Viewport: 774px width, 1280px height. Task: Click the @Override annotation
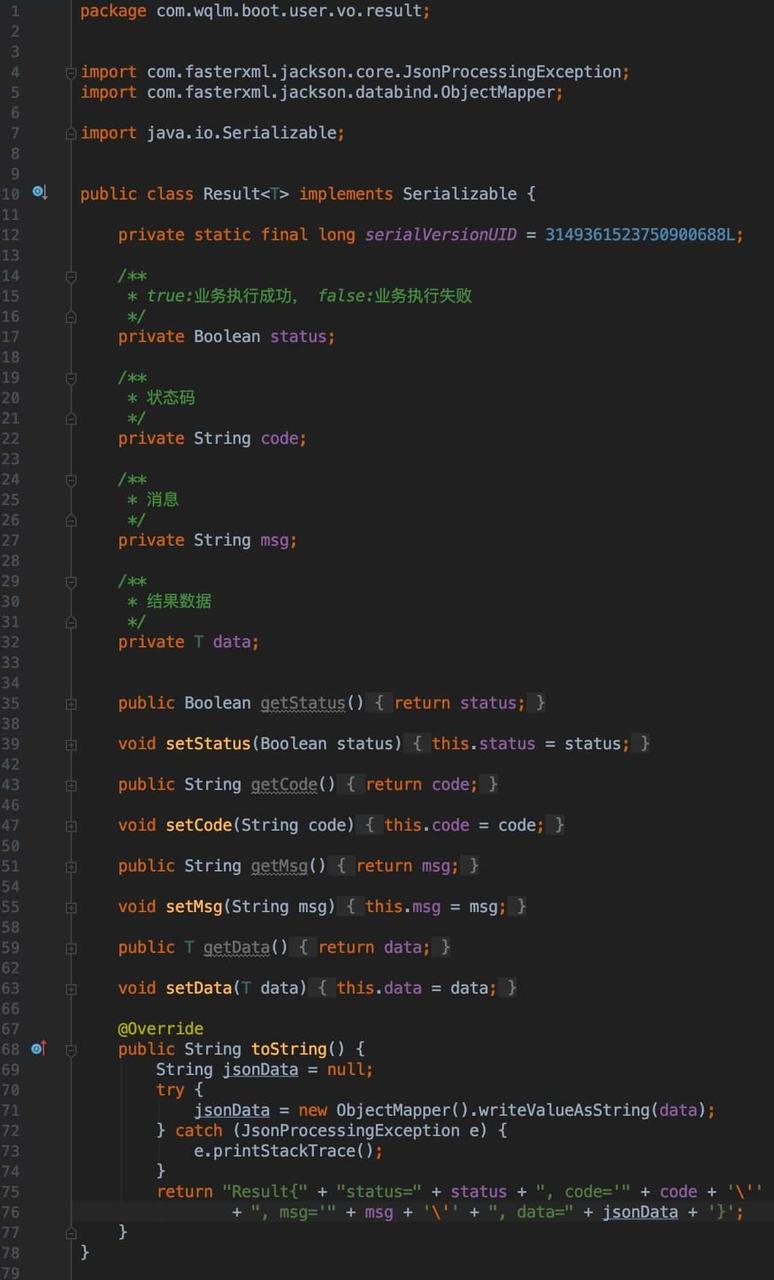161,1028
